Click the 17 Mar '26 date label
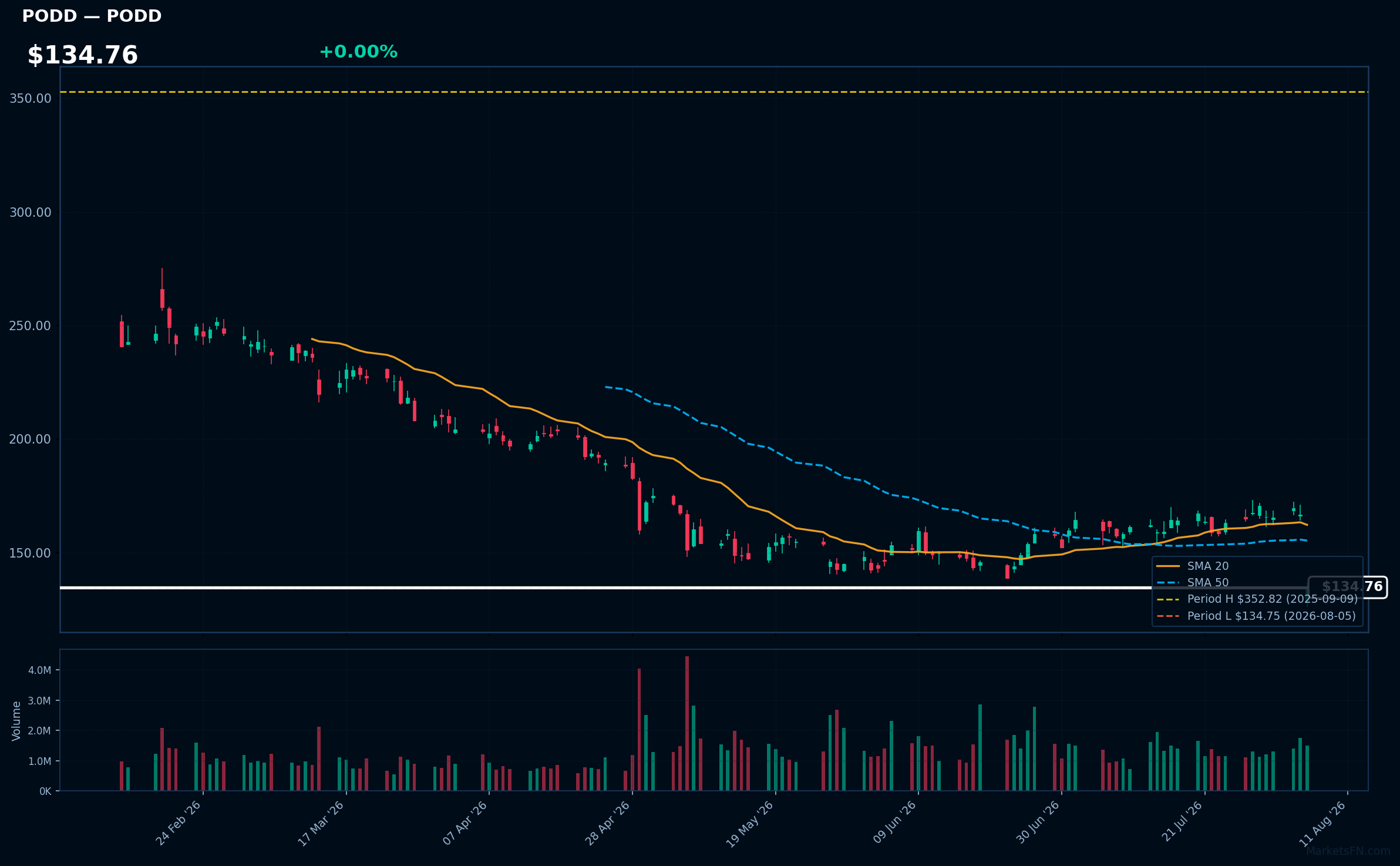This screenshot has width=1400, height=866. pos(321,823)
